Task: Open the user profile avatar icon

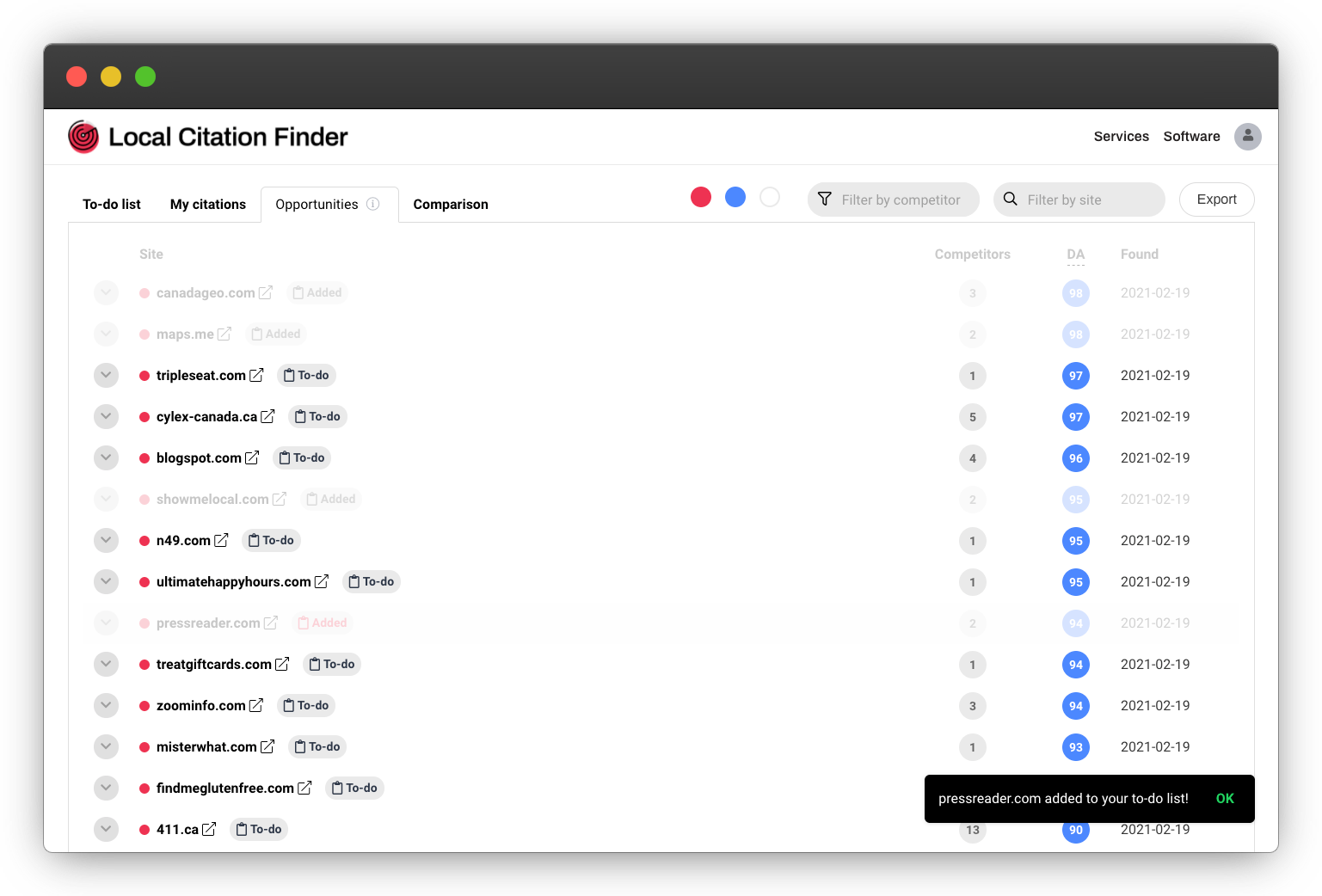Action: [x=1247, y=137]
